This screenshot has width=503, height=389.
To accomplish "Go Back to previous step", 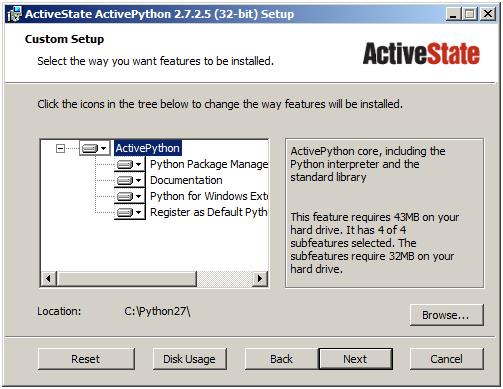I will point(281,359).
